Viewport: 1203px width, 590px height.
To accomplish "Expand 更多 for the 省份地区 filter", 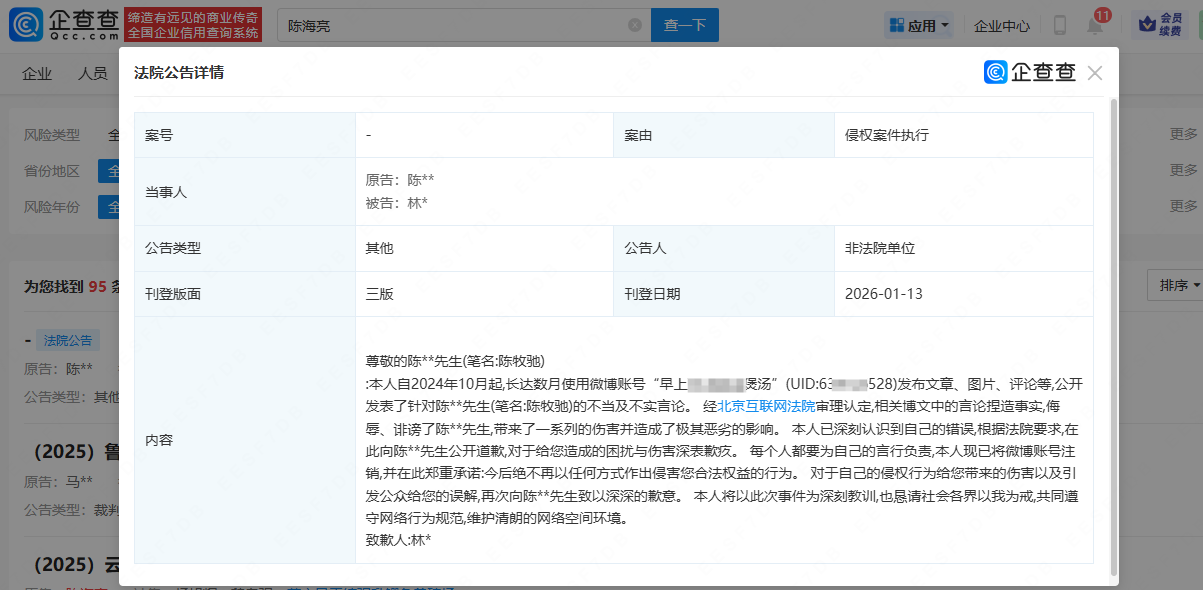I will point(1183,170).
